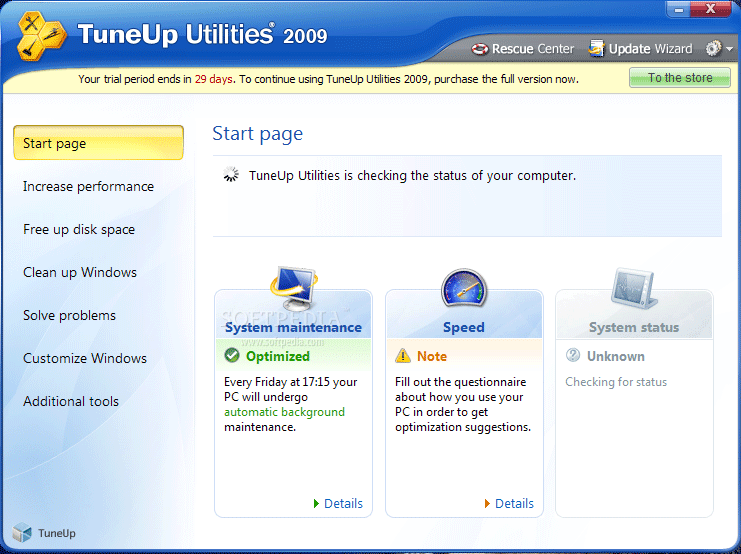Open the Customize Windows section
741x554 pixels.
85,358
